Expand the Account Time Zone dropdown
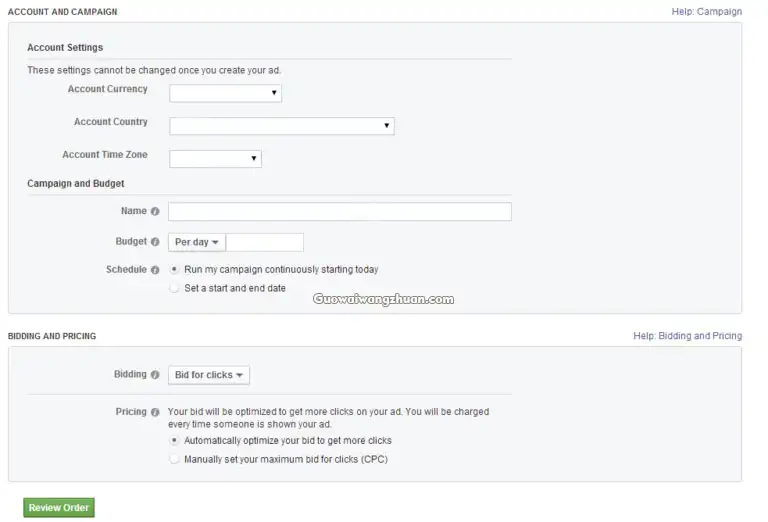This screenshot has height=522, width=768. [x=215, y=159]
